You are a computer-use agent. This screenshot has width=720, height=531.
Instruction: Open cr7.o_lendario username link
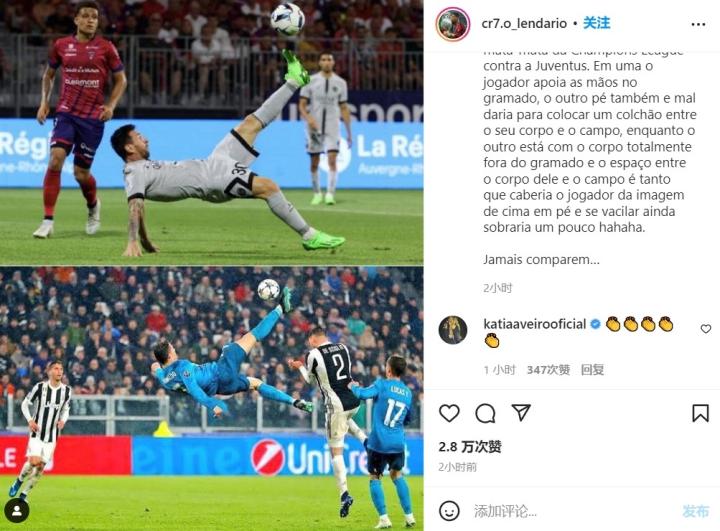point(524,23)
